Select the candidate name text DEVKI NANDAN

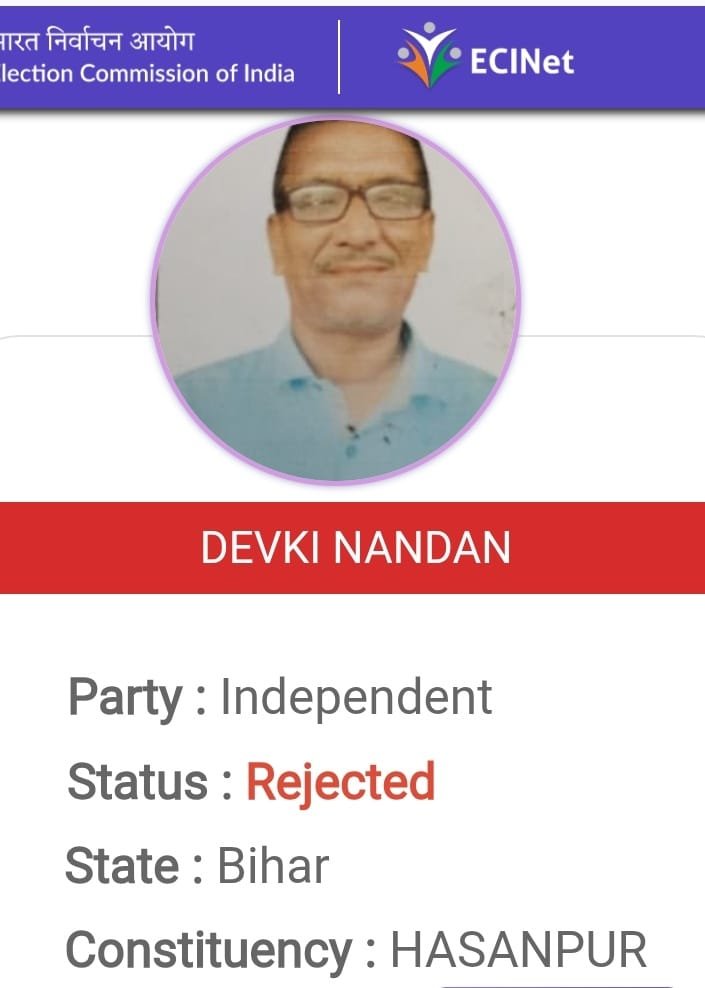(x=355, y=548)
